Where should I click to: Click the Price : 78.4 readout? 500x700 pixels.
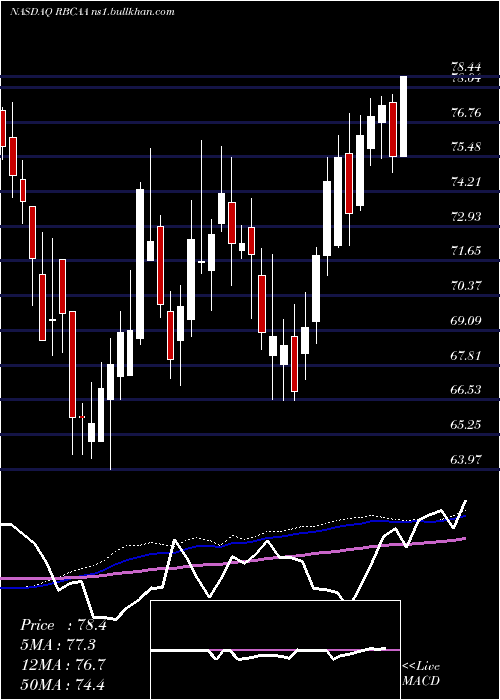64,625
